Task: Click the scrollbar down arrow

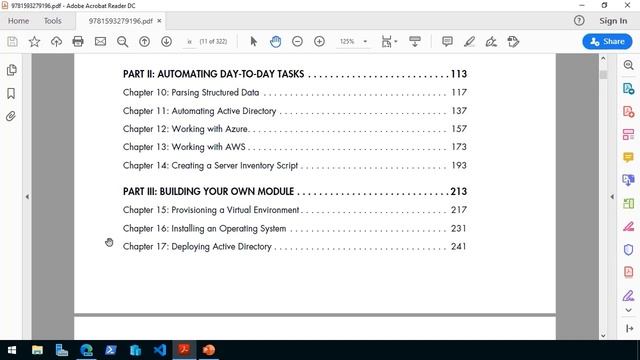Action: (x=603, y=336)
